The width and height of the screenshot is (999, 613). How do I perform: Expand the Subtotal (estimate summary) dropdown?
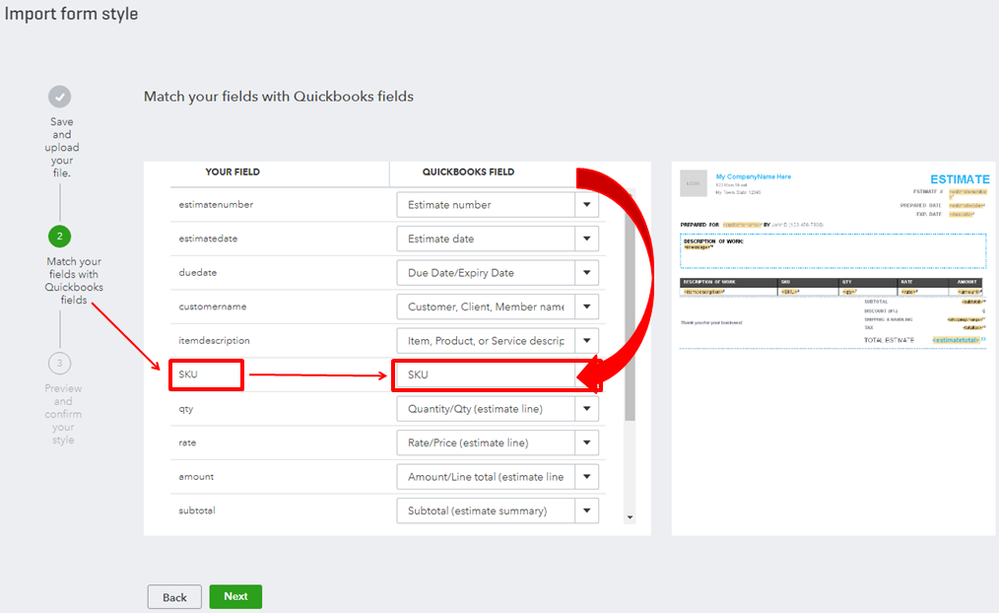point(586,511)
